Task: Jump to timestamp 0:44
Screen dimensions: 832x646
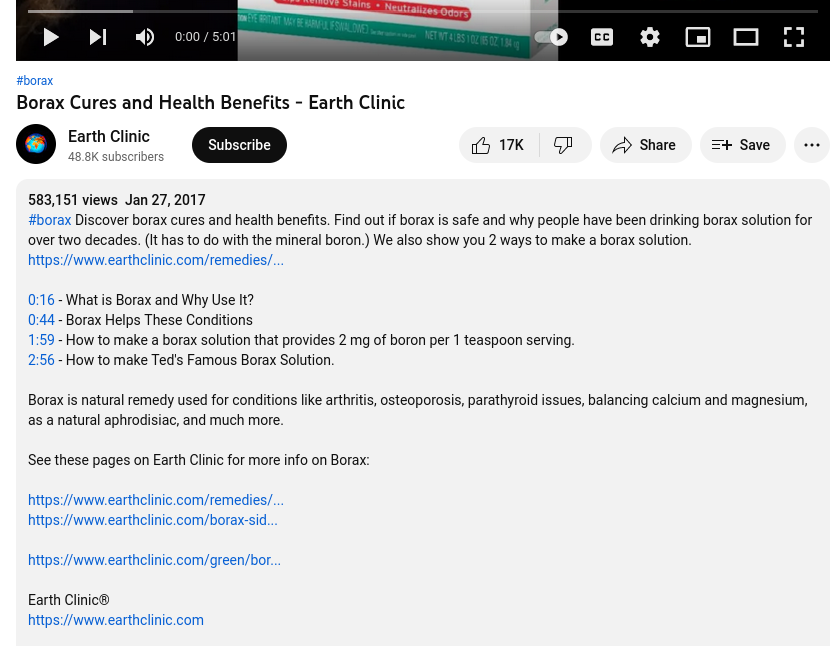Action: (41, 320)
